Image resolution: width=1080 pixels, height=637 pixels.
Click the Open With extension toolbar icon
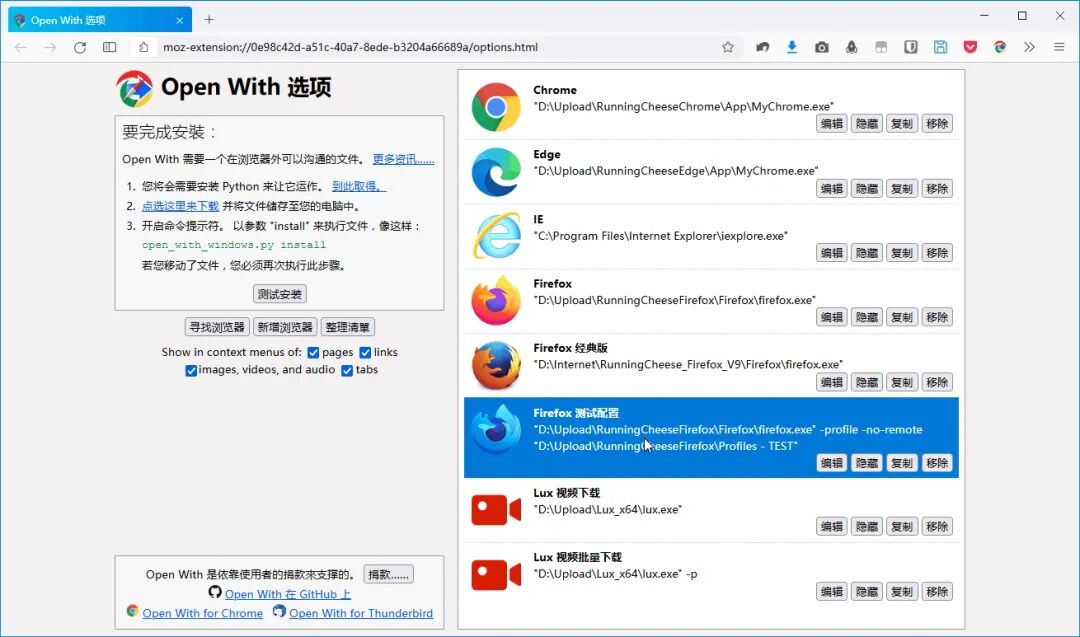point(1000,48)
